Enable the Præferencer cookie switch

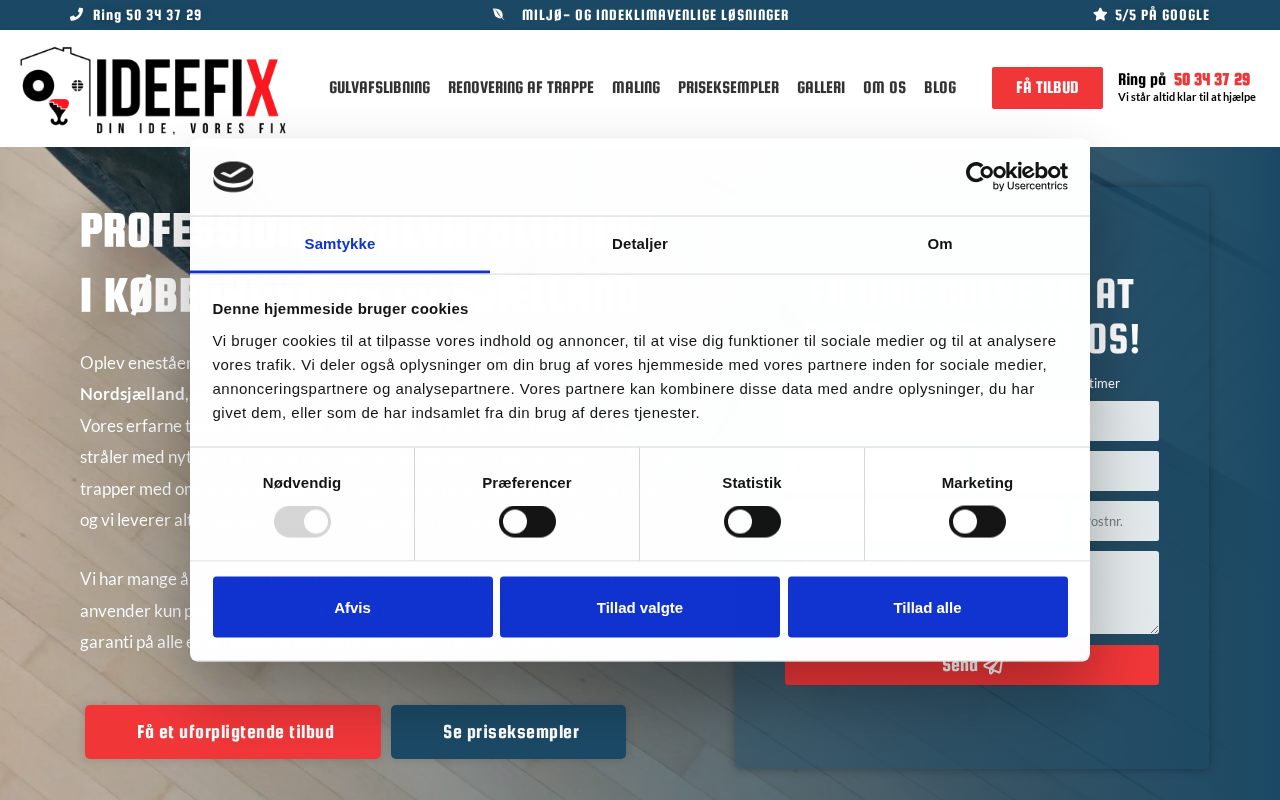pos(527,521)
